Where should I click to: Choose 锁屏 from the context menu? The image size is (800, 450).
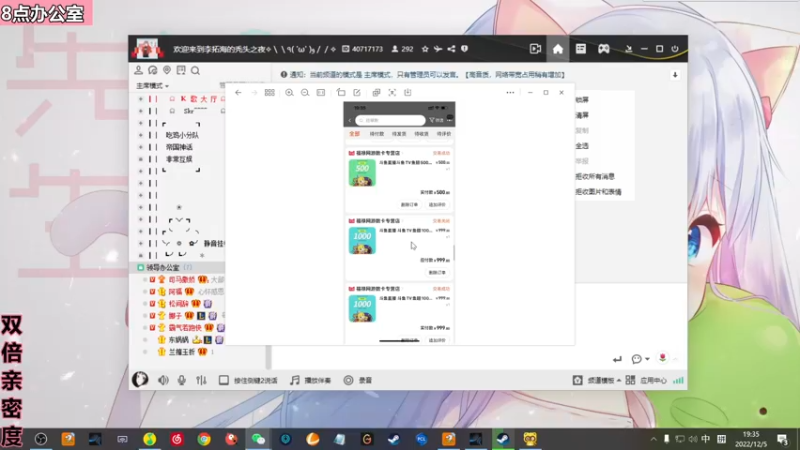[582, 100]
